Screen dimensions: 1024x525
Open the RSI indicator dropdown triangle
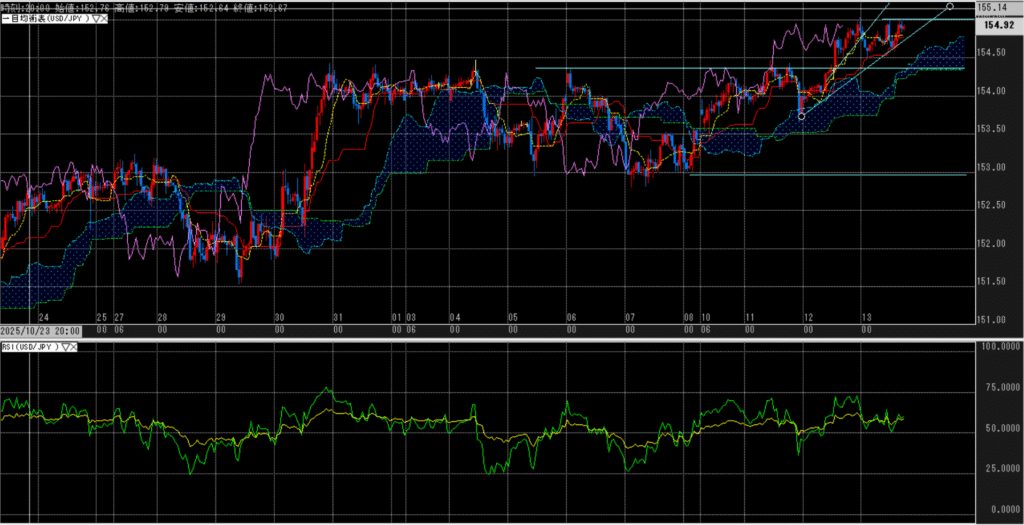[x=67, y=347]
